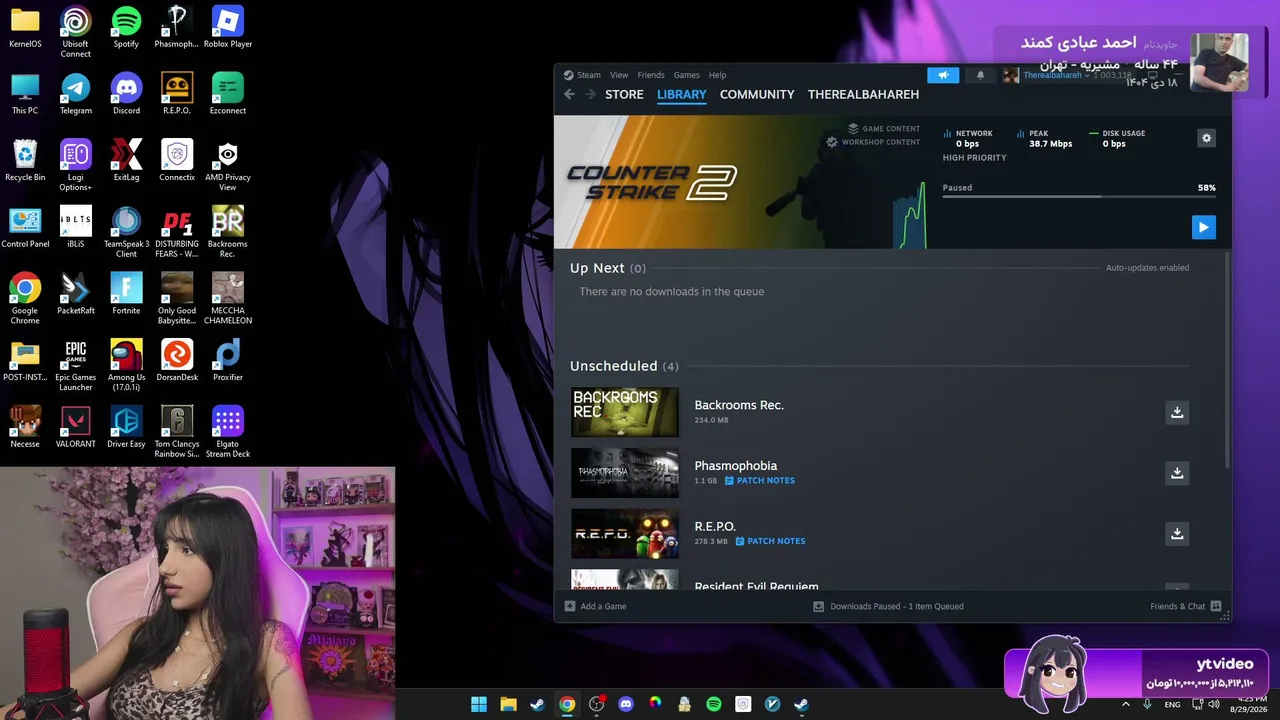View R.E.P.O. PATCH NOTES
This screenshot has height=720, width=1280.
[x=771, y=541]
